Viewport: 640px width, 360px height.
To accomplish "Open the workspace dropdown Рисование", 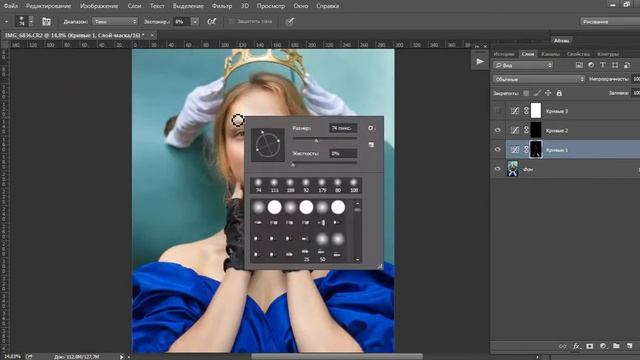I will [610, 22].
